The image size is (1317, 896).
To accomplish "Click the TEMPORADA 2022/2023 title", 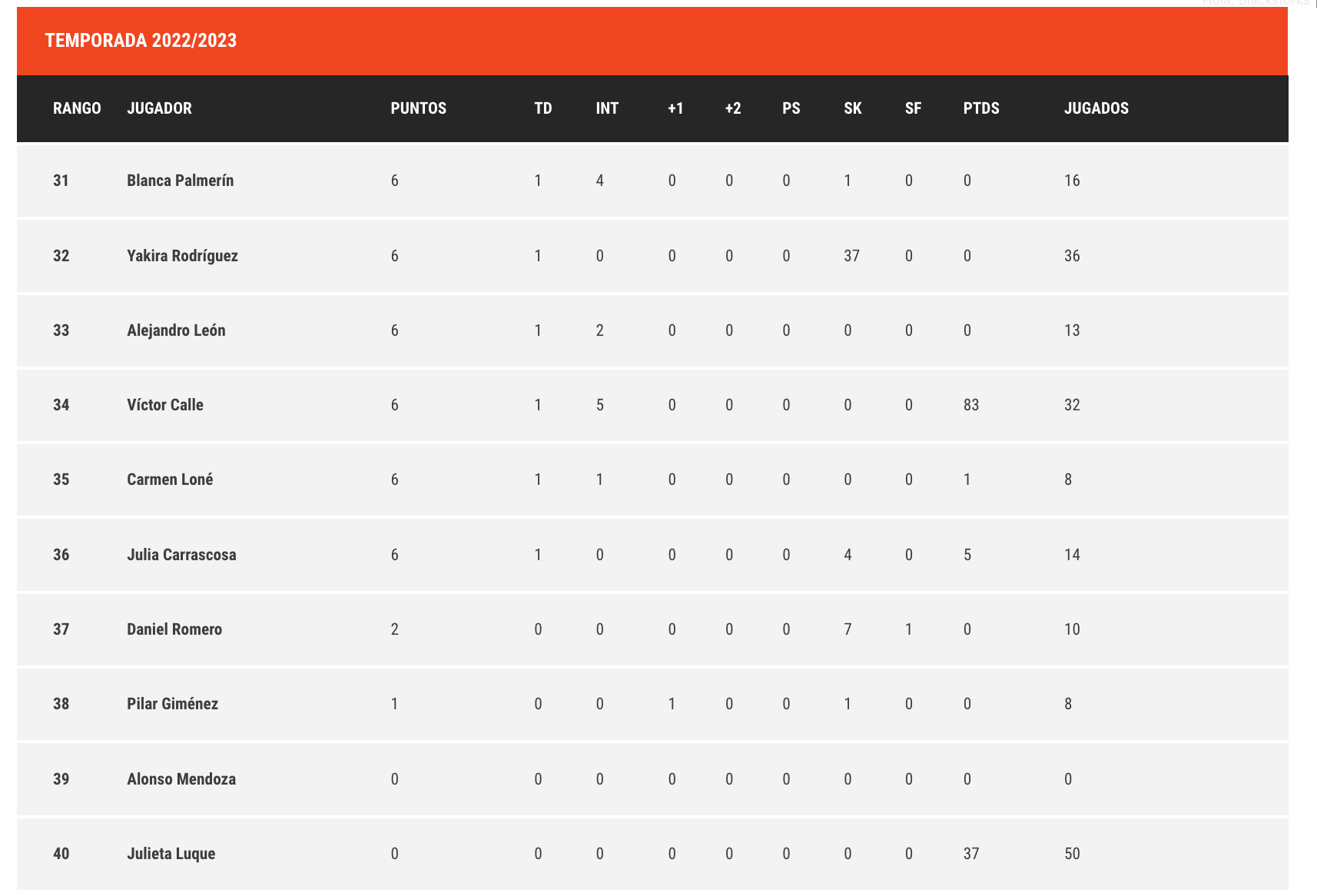I will (141, 41).
